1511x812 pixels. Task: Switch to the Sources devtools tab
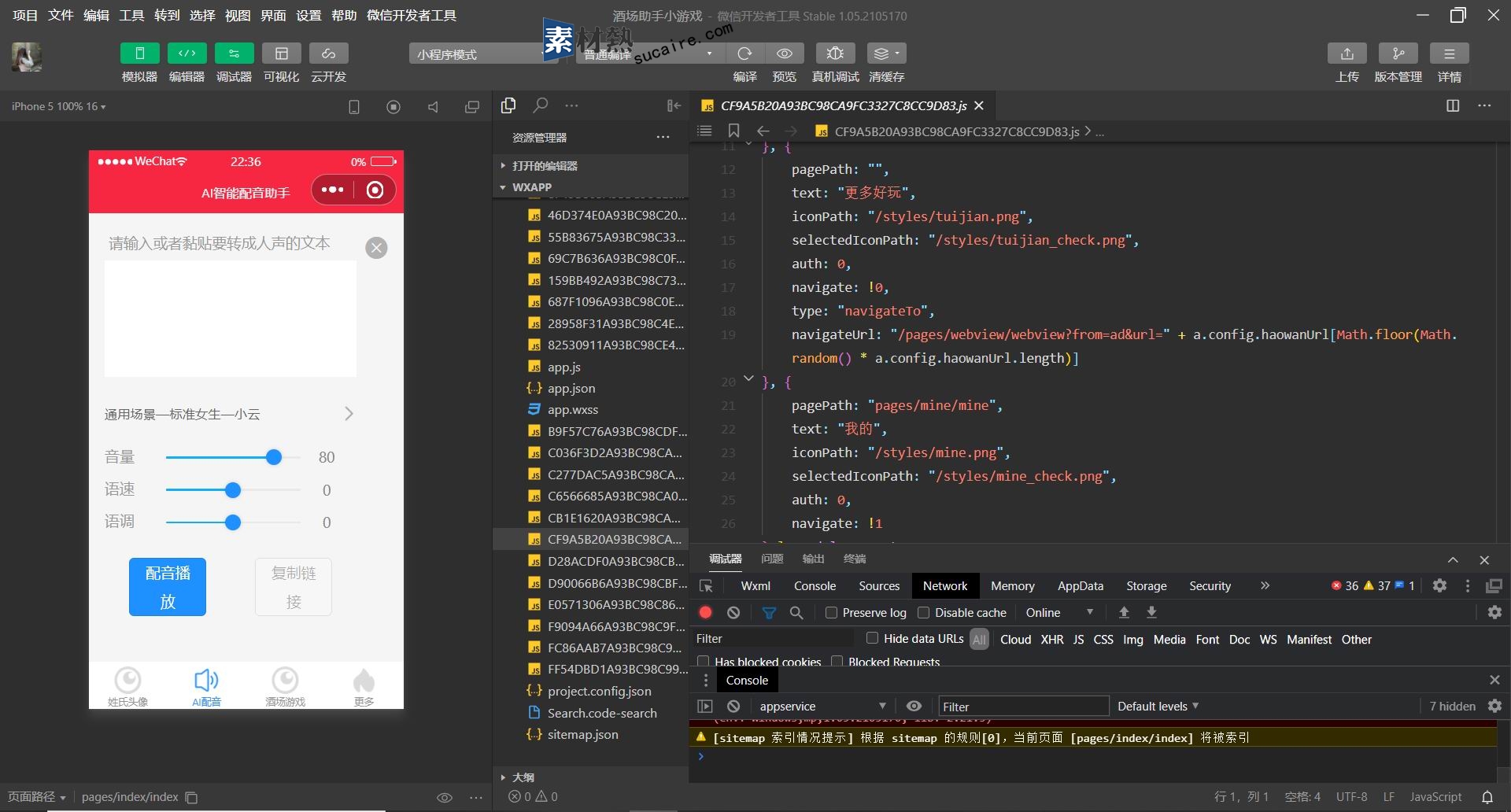point(879,585)
